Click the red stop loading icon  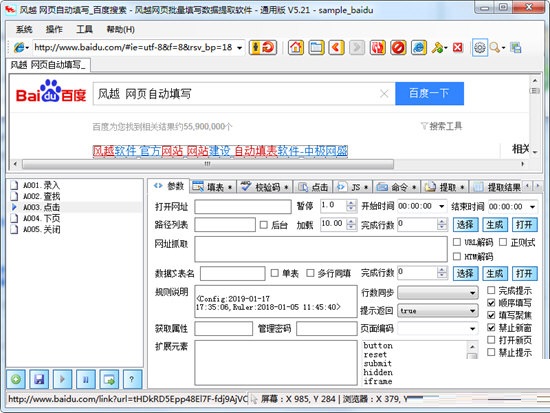pyautogui.click(x=398, y=47)
